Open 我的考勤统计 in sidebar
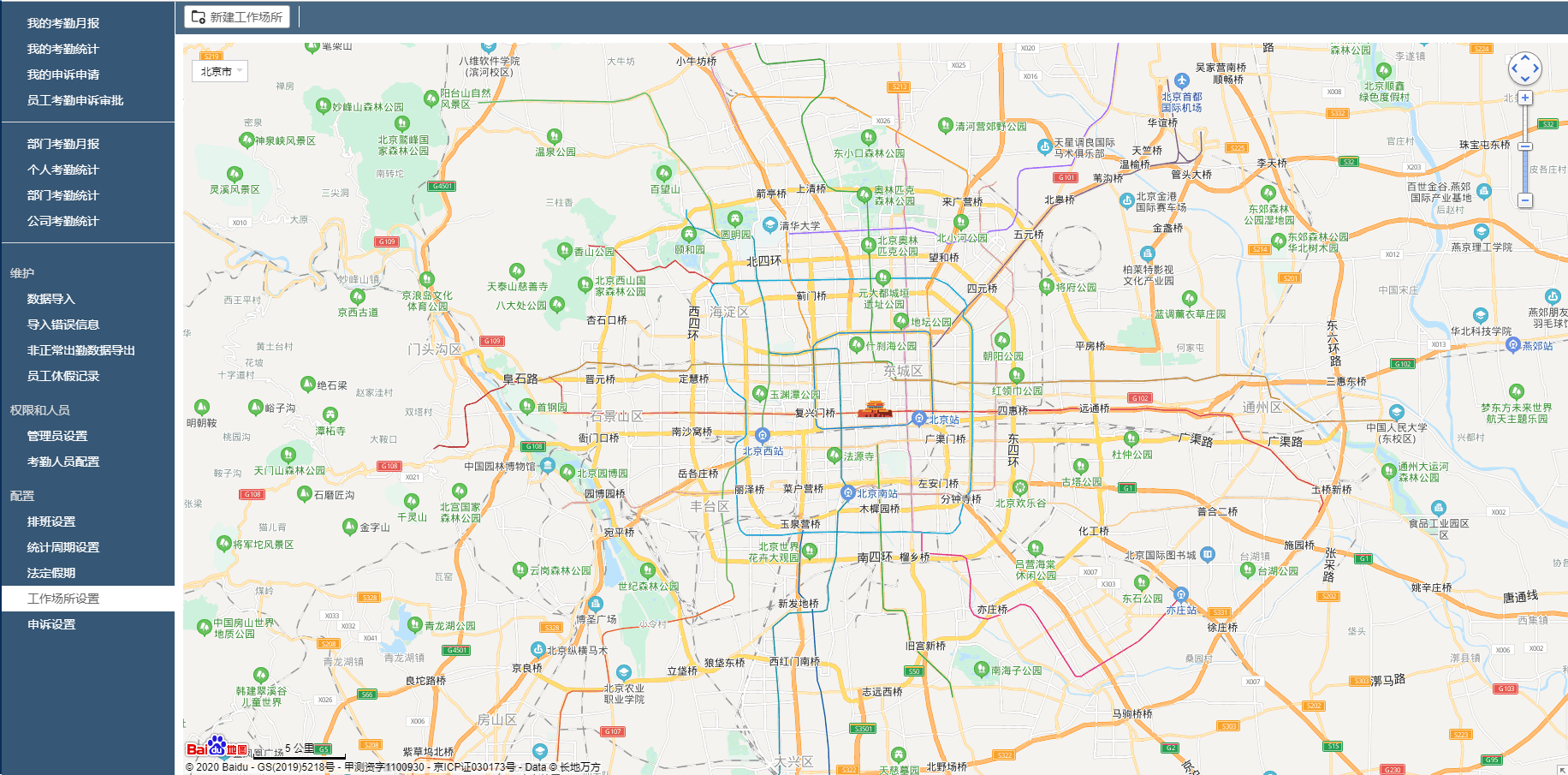The image size is (1568, 775). (62, 49)
